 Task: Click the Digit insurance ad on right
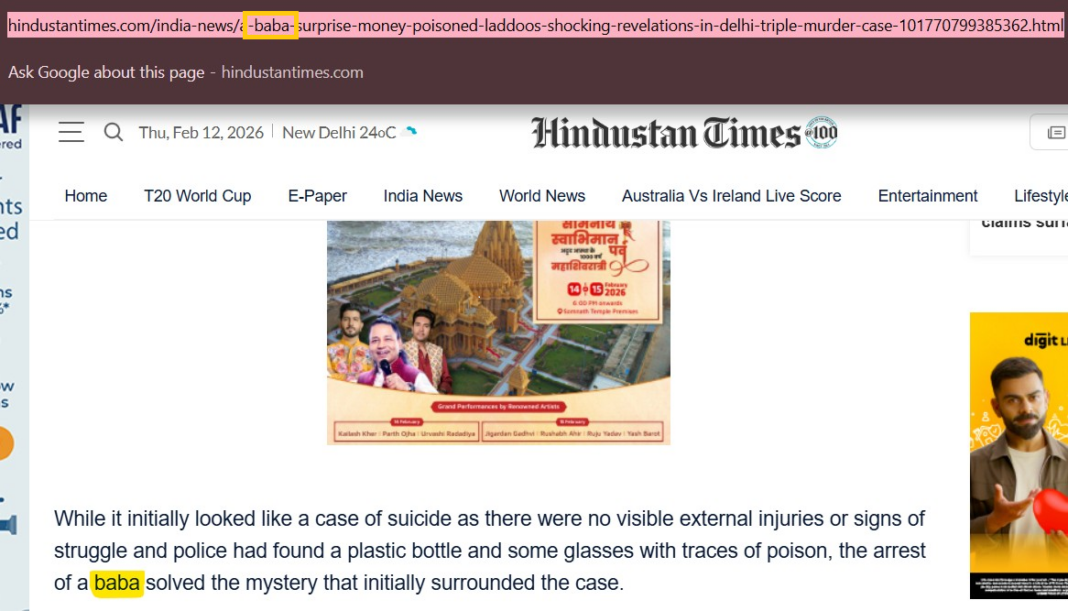[x=1018, y=455]
